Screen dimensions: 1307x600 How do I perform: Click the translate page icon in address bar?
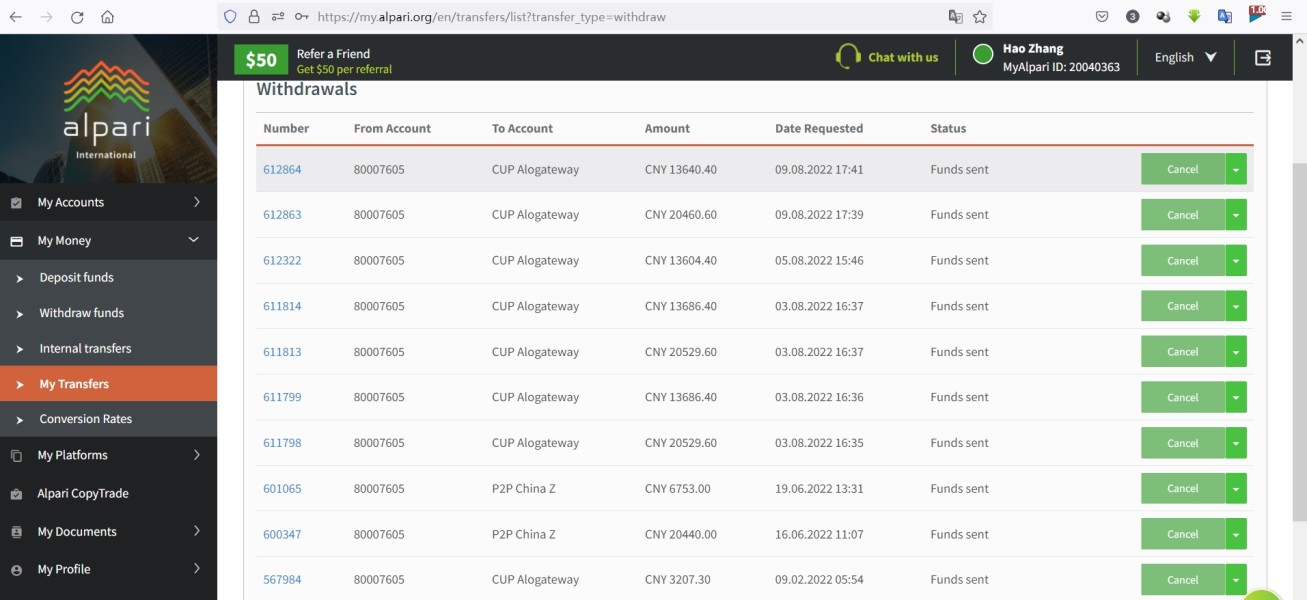955,17
